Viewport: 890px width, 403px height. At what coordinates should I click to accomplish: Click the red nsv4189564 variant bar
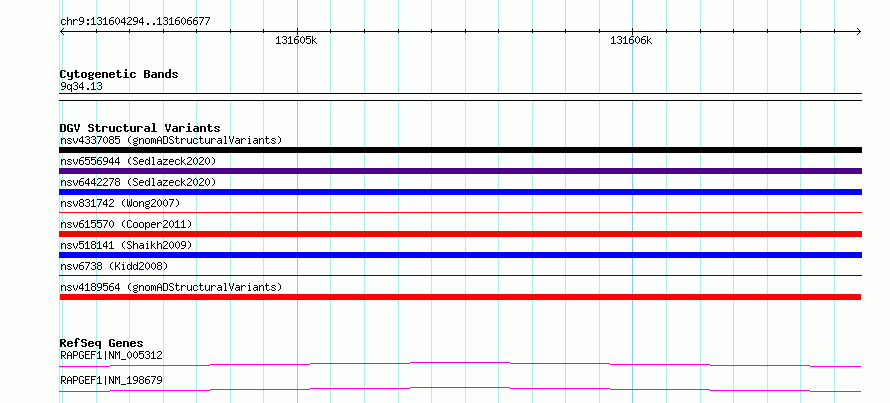pos(460,297)
